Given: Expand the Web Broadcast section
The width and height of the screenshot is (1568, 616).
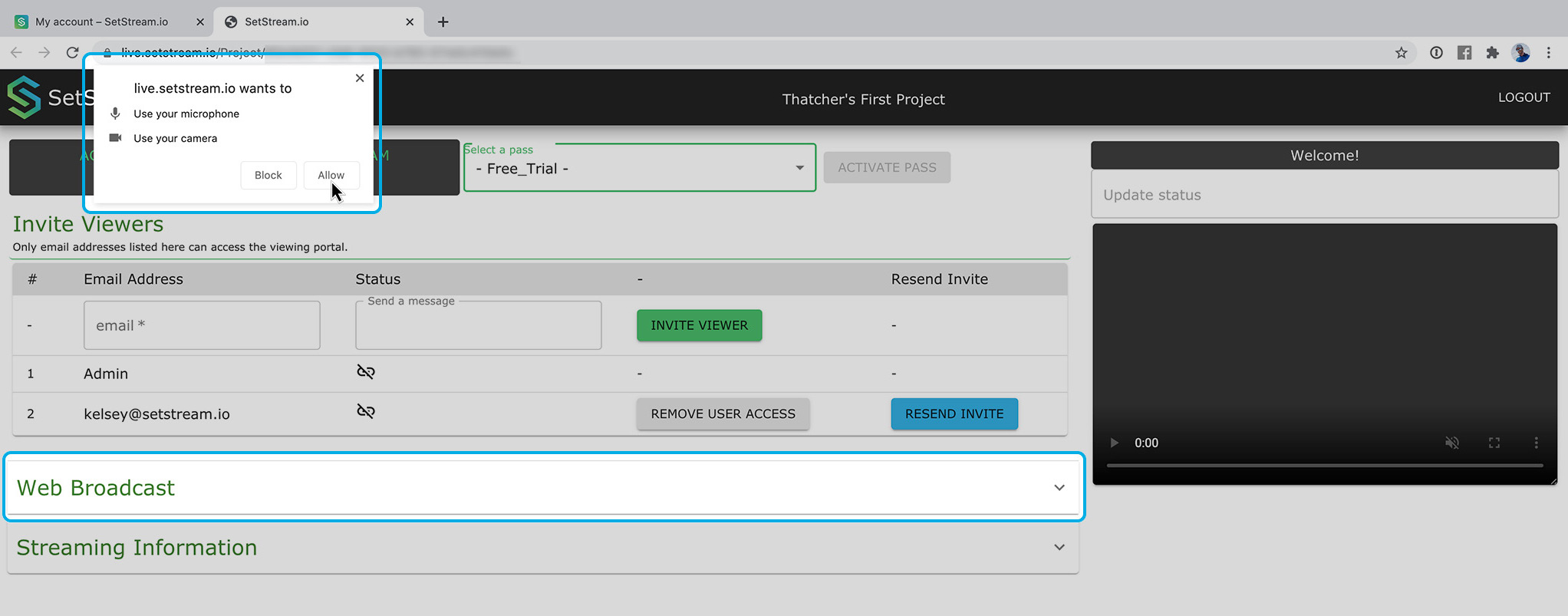Looking at the screenshot, I should (543, 488).
